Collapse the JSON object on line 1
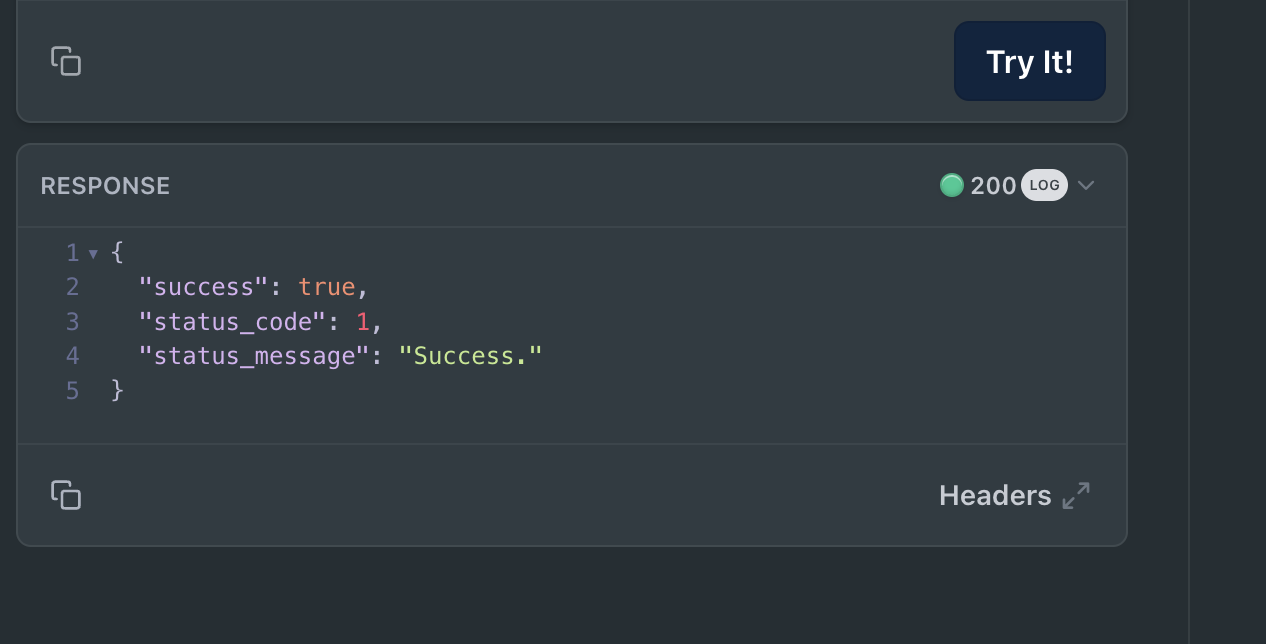The image size is (1266, 644). (x=93, y=253)
